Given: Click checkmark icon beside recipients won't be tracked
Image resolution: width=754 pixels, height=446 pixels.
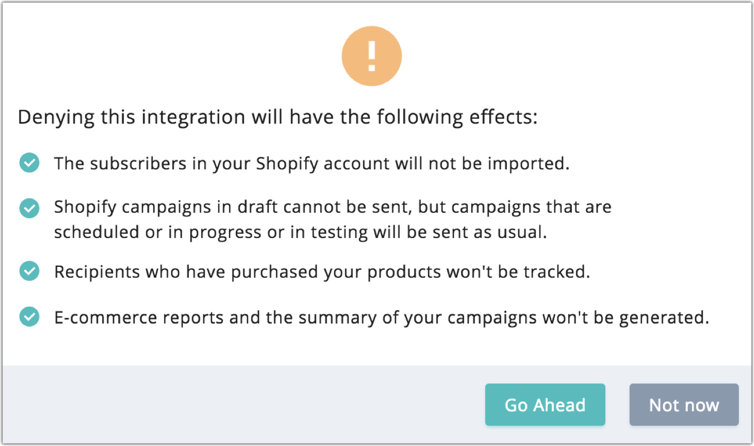Looking at the screenshot, I should click(x=30, y=271).
